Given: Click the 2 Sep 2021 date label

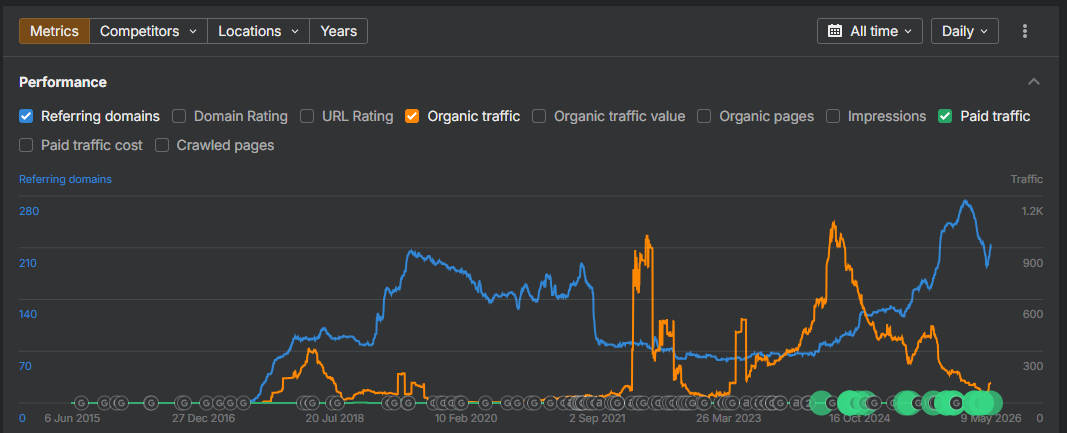Looking at the screenshot, I should pyautogui.click(x=598, y=418).
